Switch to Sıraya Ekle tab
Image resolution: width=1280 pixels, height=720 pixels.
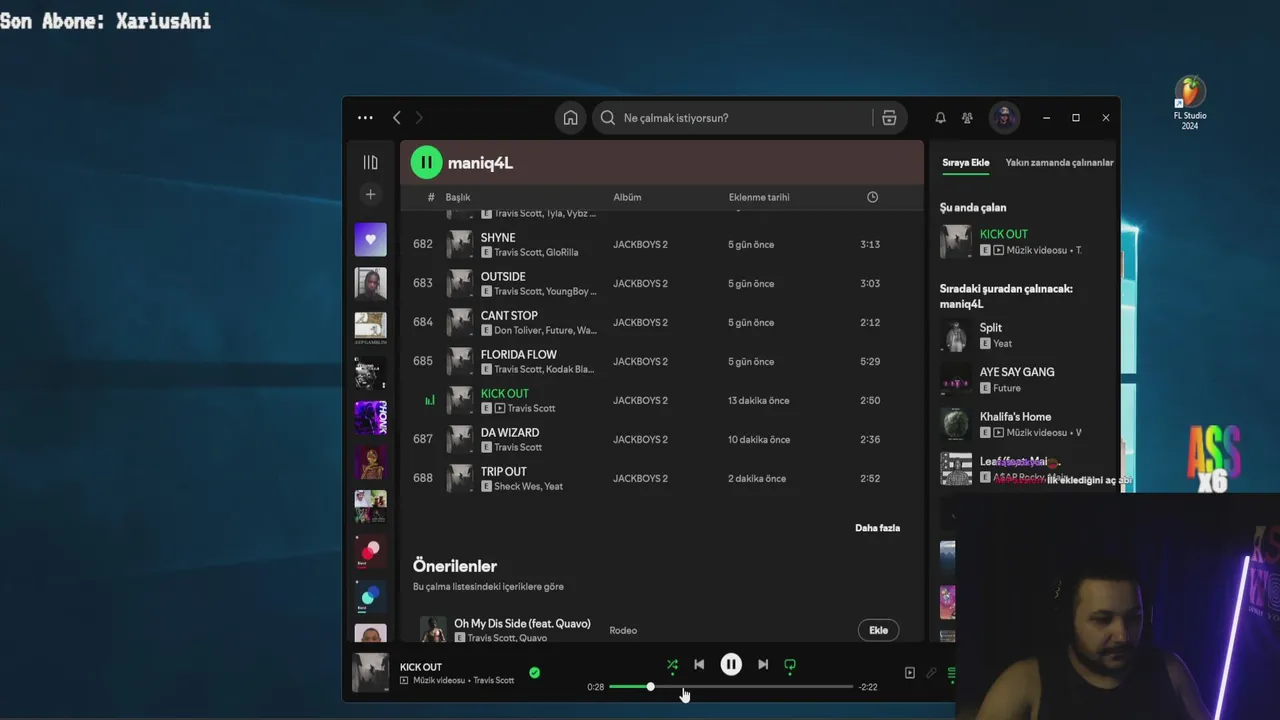pos(965,162)
